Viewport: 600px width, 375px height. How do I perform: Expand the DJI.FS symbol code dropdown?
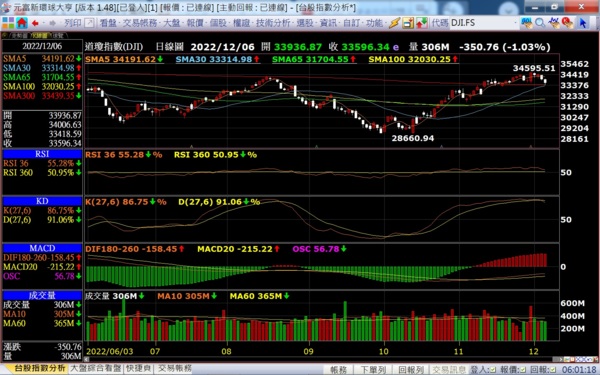[515, 23]
